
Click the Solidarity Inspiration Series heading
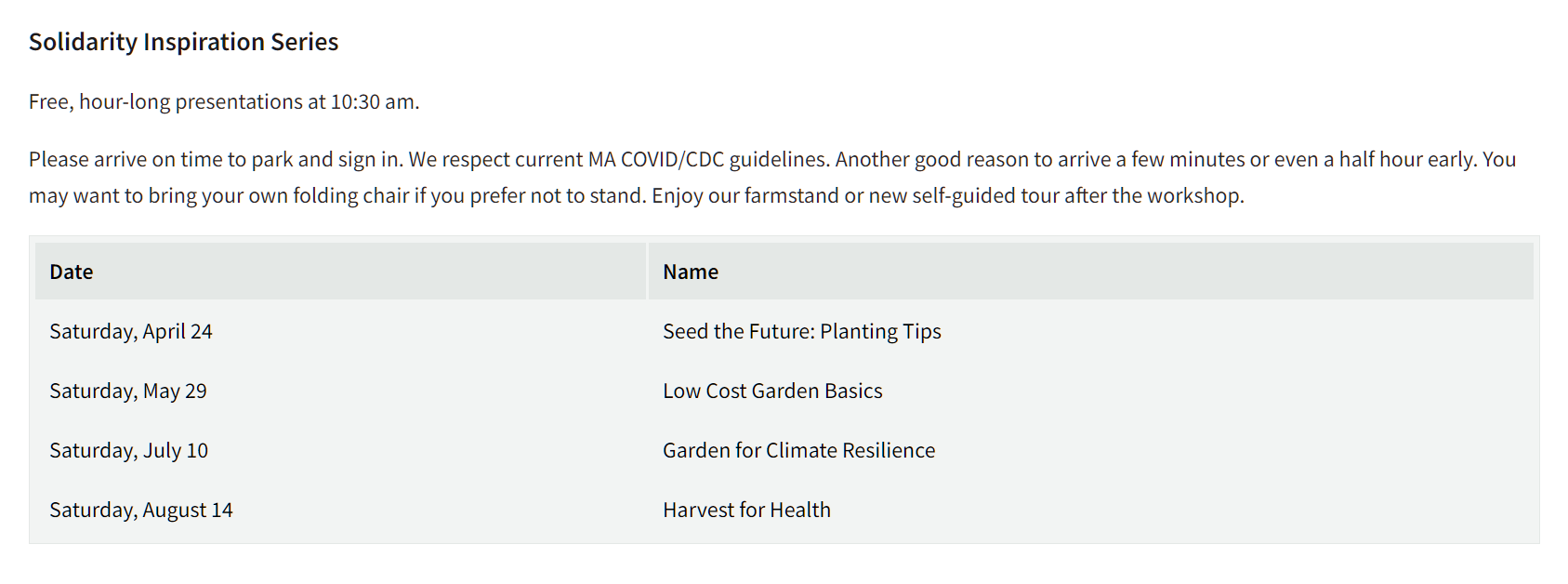point(183,42)
